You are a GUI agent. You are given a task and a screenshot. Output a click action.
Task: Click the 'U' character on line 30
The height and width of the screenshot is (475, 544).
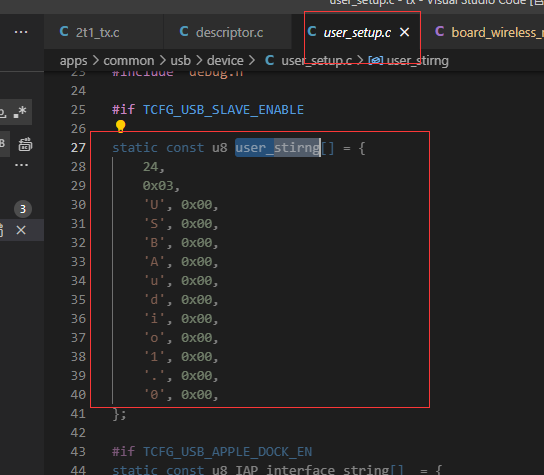click(154, 205)
